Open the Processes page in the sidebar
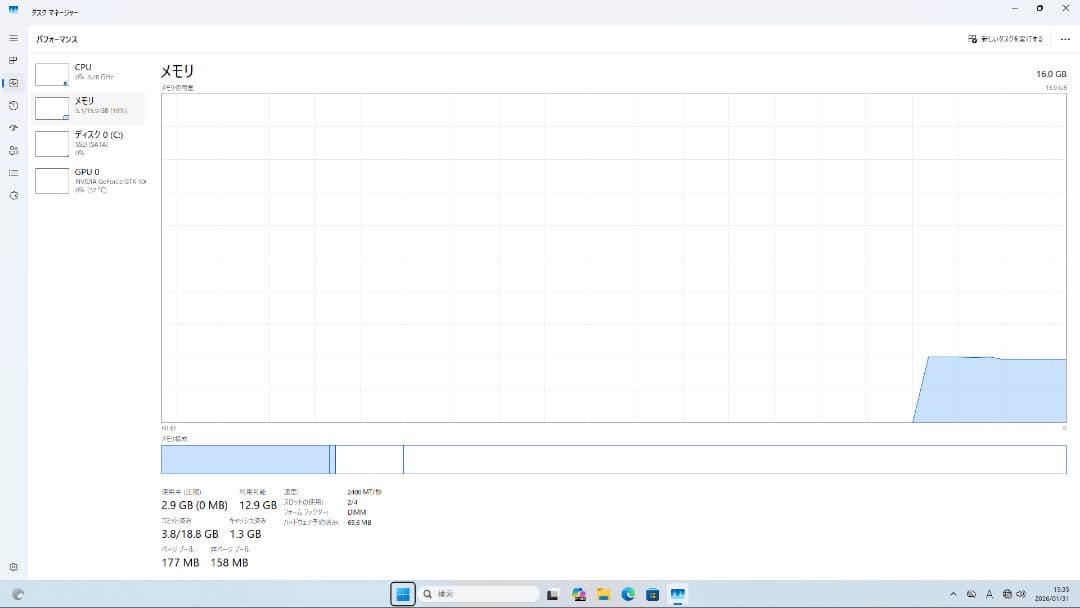Viewport: 1080px width, 608px height. pos(13,60)
